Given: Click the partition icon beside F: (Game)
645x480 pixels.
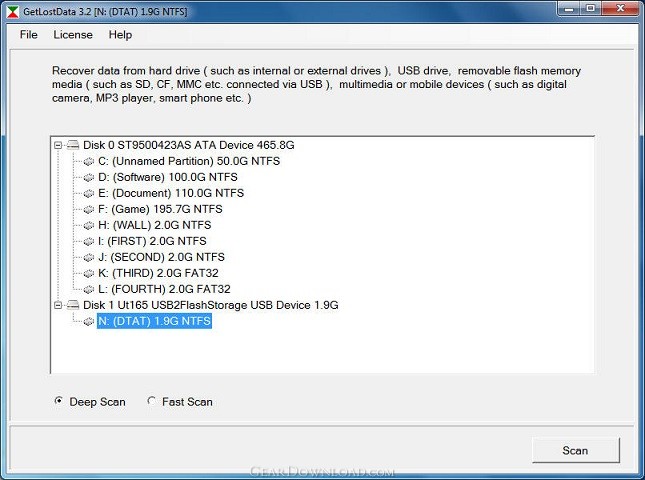Looking at the screenshot, I should [x=88, y=209].
